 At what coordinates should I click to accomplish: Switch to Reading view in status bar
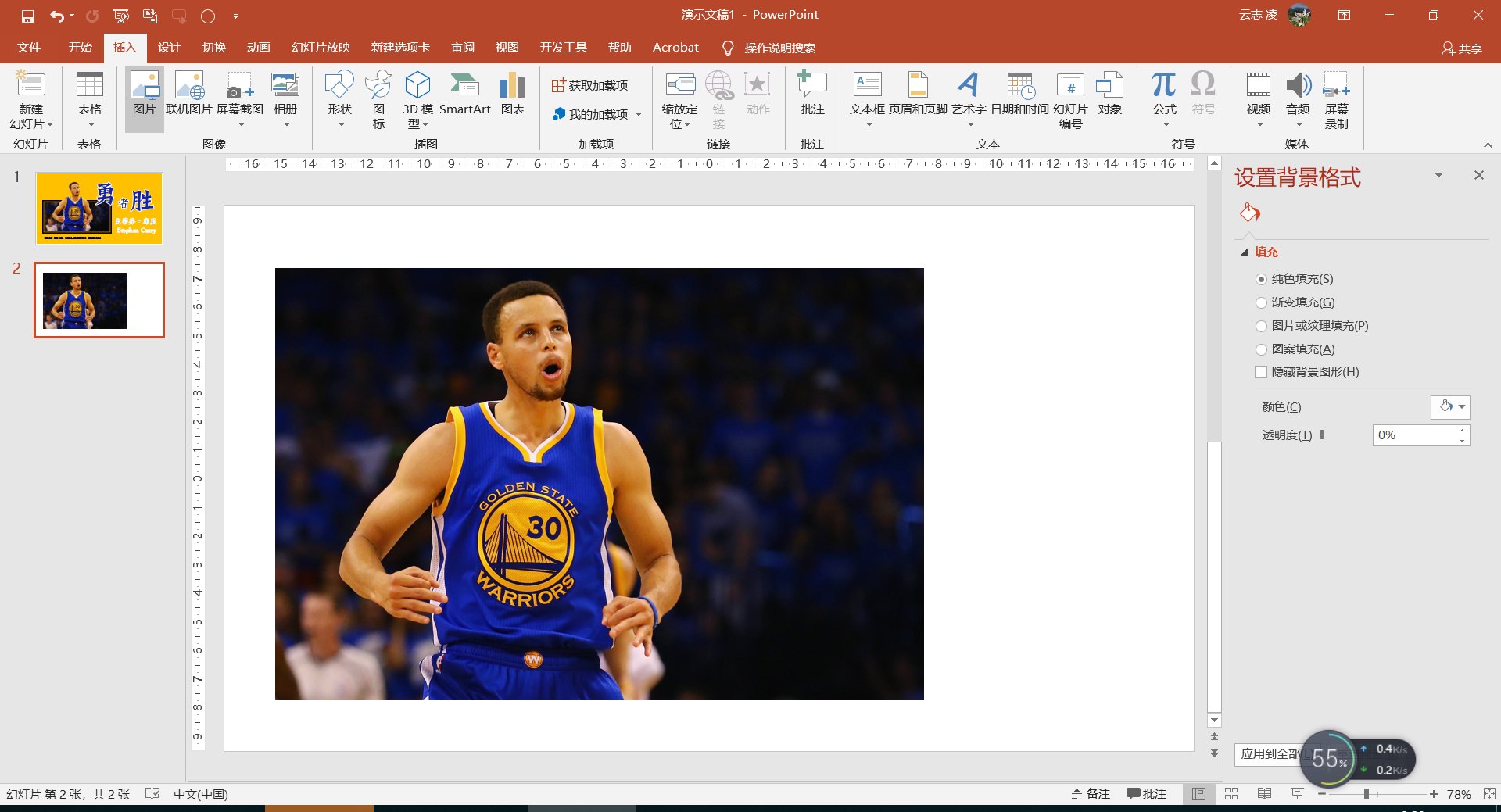[x=1264, y=794]
